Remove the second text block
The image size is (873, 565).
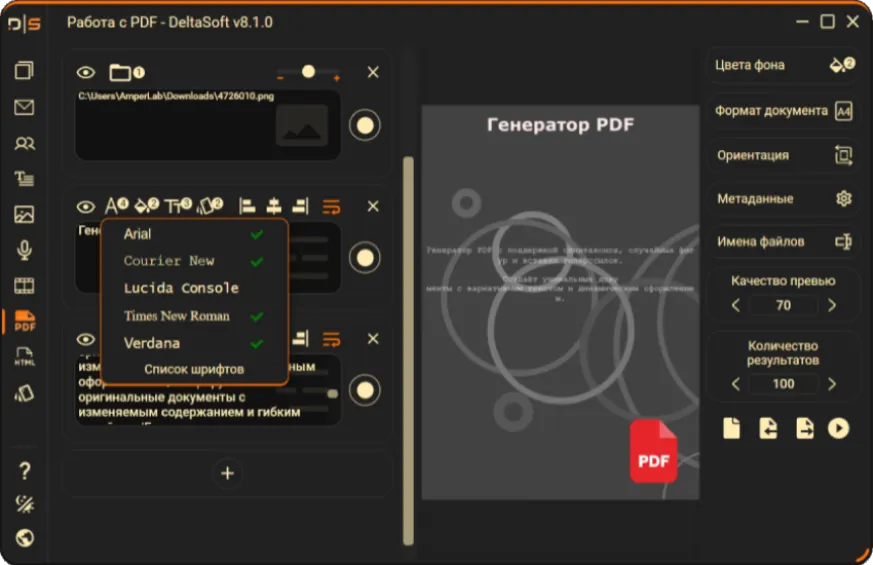coord(373,207)
